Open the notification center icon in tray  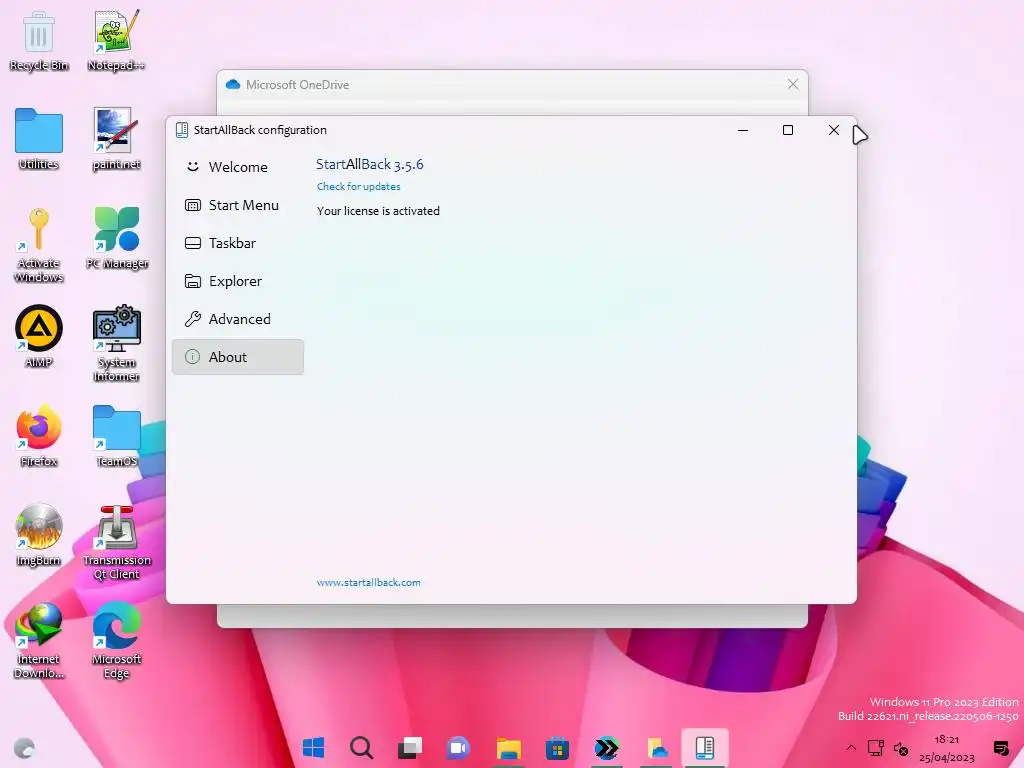1000,748
